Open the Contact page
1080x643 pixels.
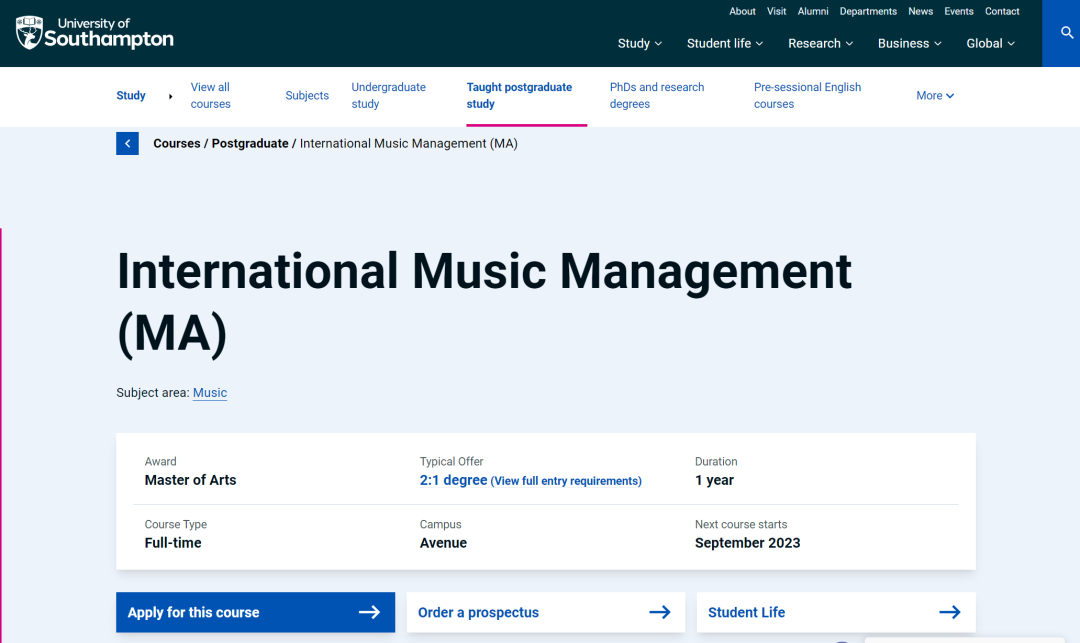1002,12
